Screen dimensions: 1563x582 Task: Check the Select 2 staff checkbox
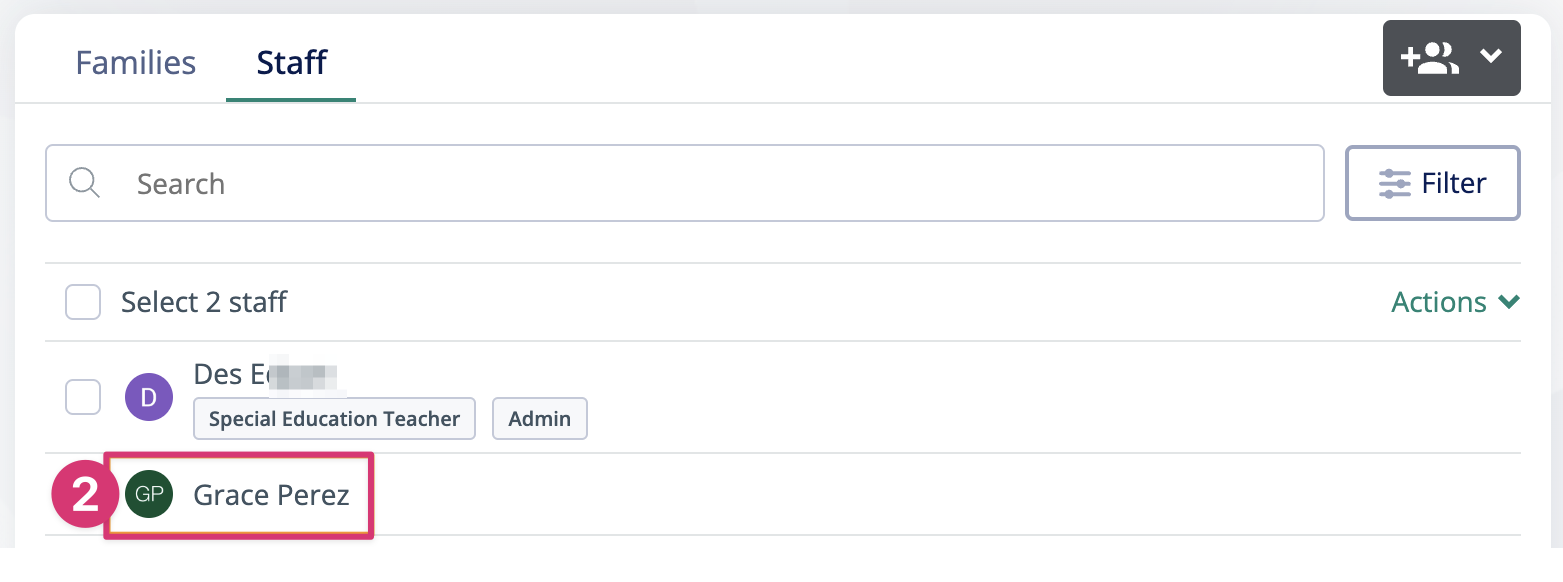83,302
